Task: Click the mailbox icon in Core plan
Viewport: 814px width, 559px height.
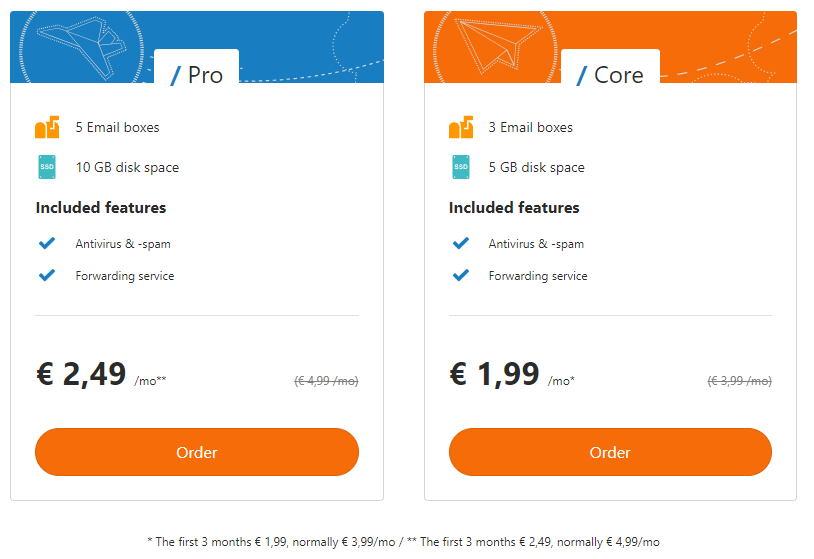Action: pyautogui.click(x=460, y=128)
